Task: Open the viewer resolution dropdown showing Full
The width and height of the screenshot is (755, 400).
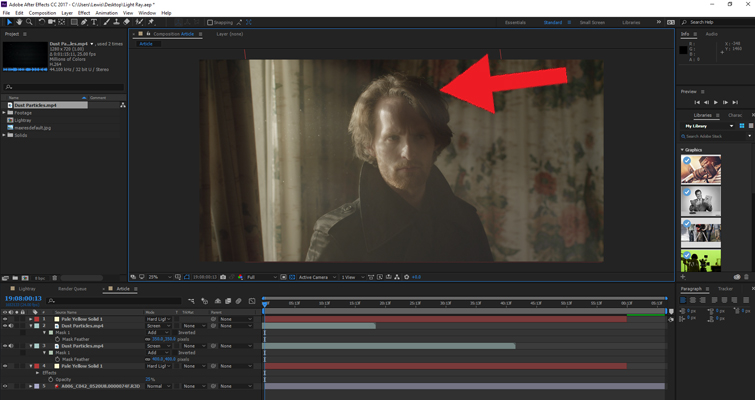Action: pos(257,277)
